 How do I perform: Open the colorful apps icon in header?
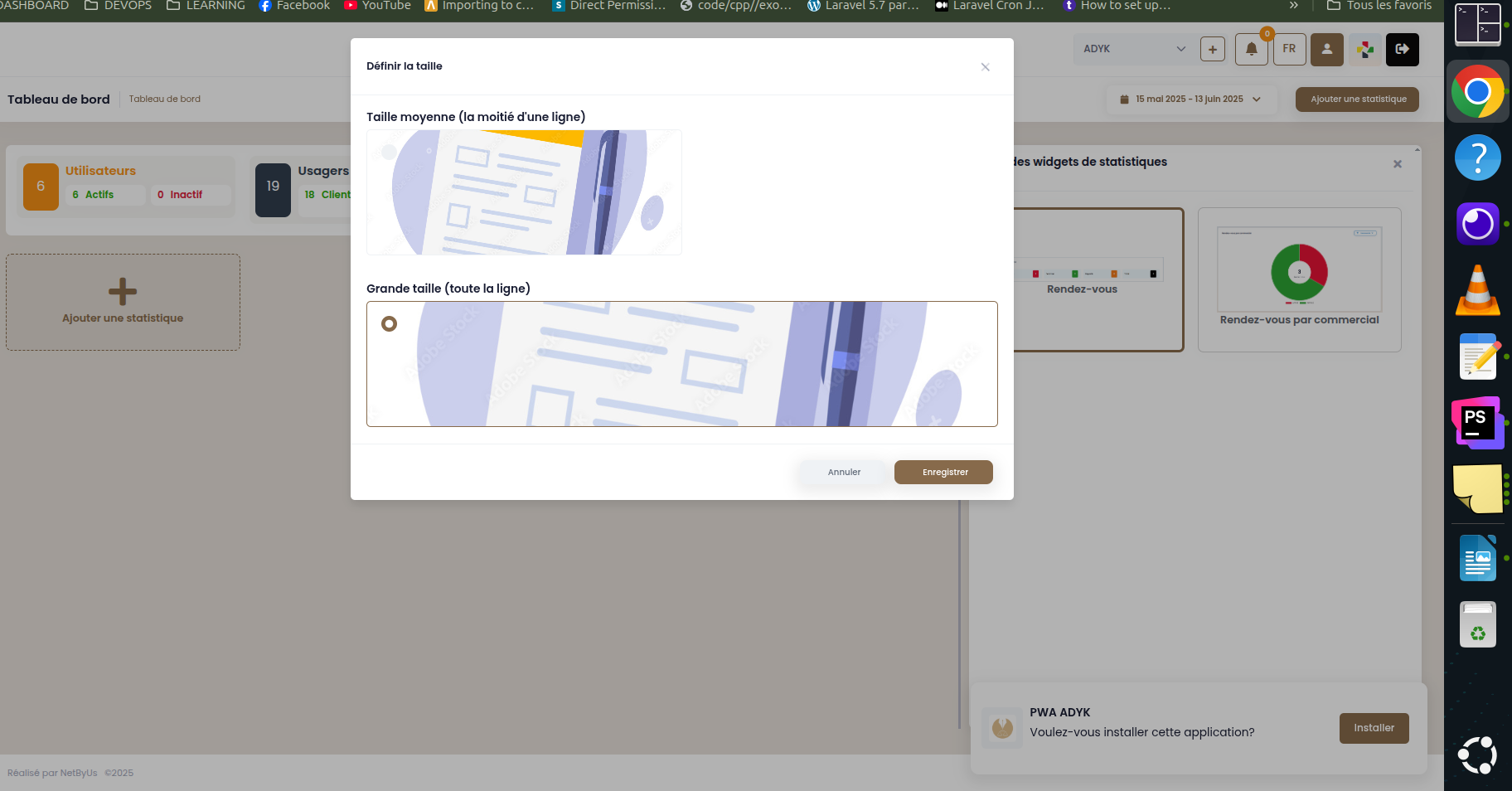click(1364, 49)
